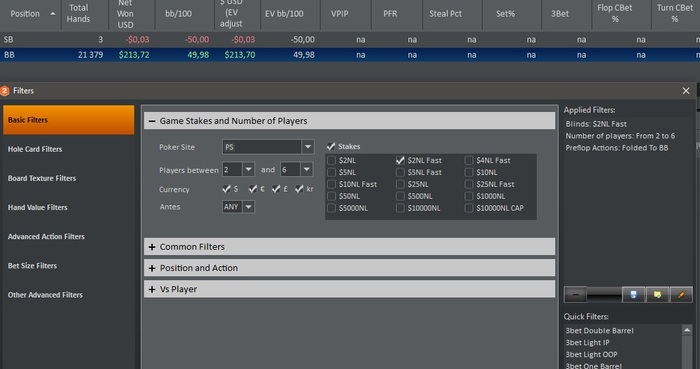The width and height of the screenshot is (700, 369).
Task: Open the Antes ANY dropdown
Action: click(249, 207)
